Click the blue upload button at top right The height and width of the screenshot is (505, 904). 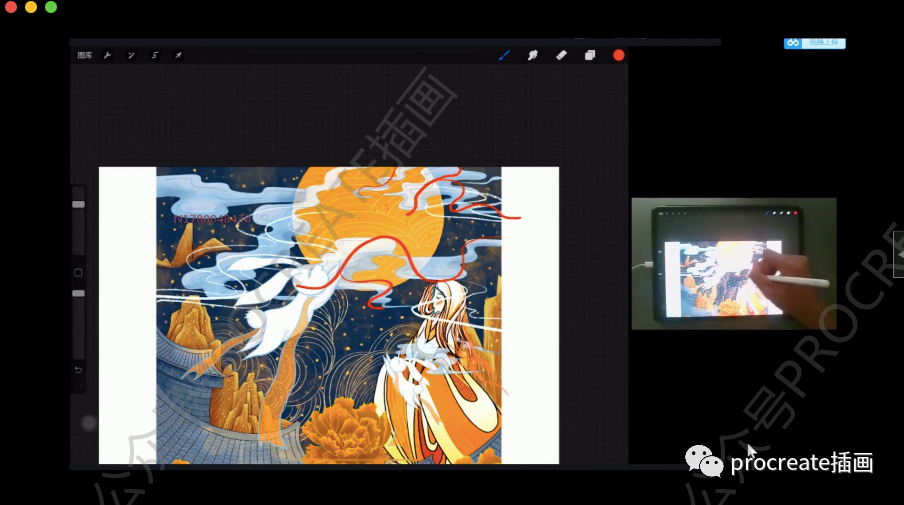pos(814,42)
